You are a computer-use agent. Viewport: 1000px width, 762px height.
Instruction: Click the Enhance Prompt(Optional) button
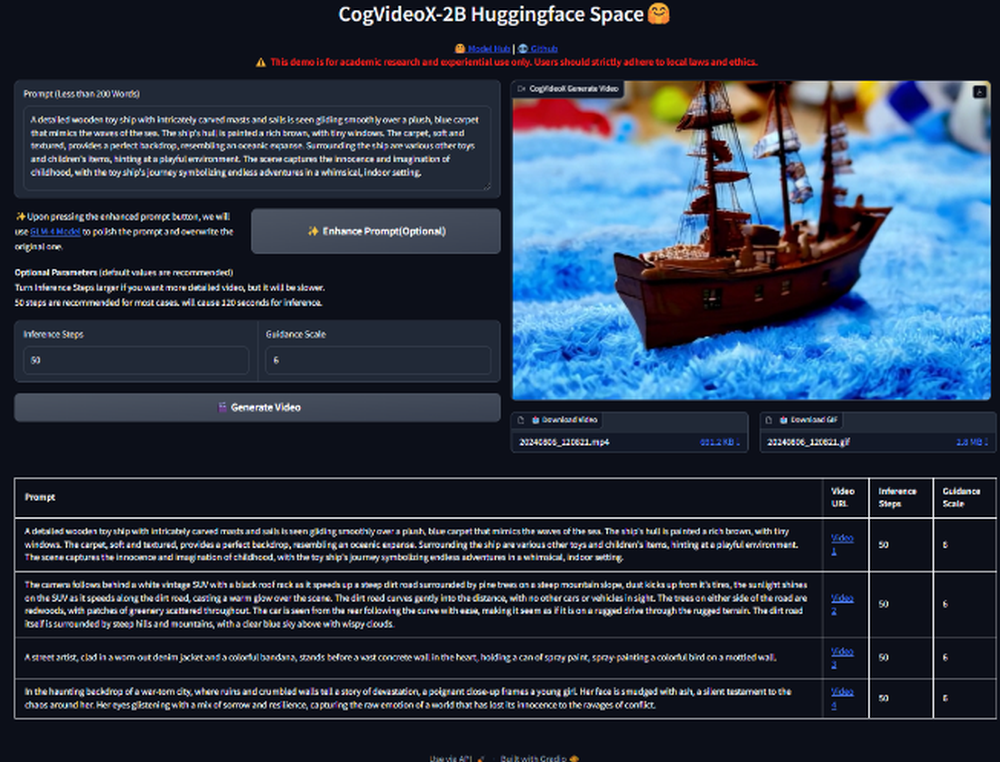376,231
